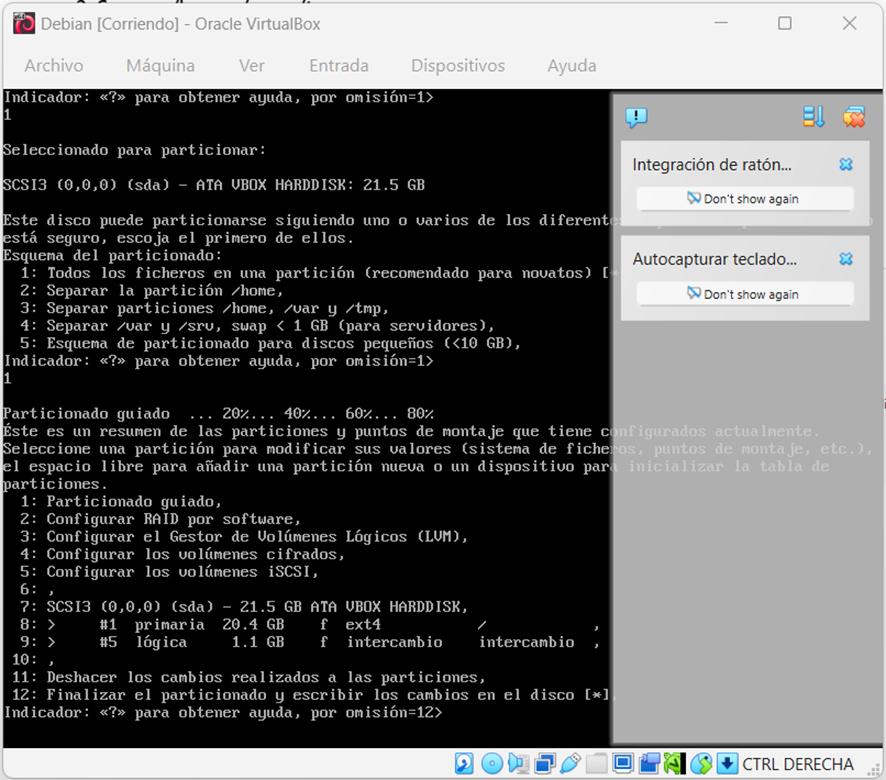Click line '5: Configurar los volúmenes iSCSI'
This screenshot has height=780, width=886.
pos(170,571)
